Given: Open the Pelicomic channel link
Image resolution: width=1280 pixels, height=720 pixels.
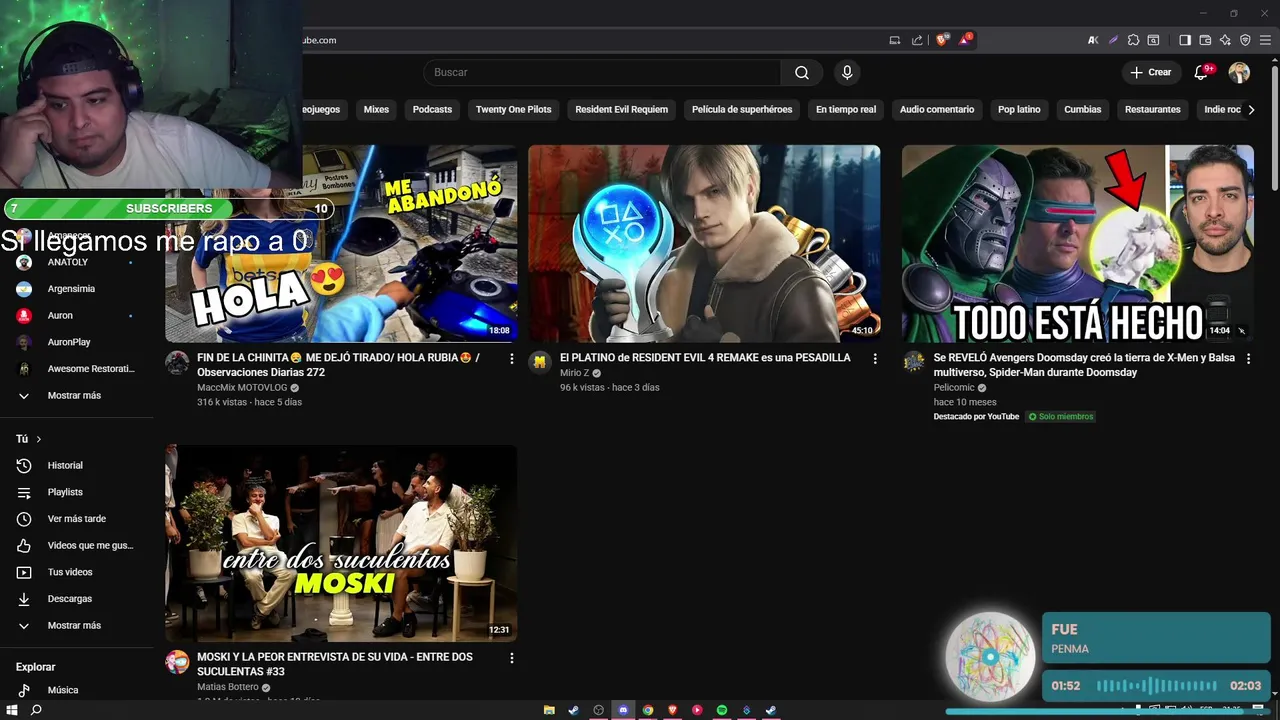Looking at the screenshot, I should [x=954, y=387].
